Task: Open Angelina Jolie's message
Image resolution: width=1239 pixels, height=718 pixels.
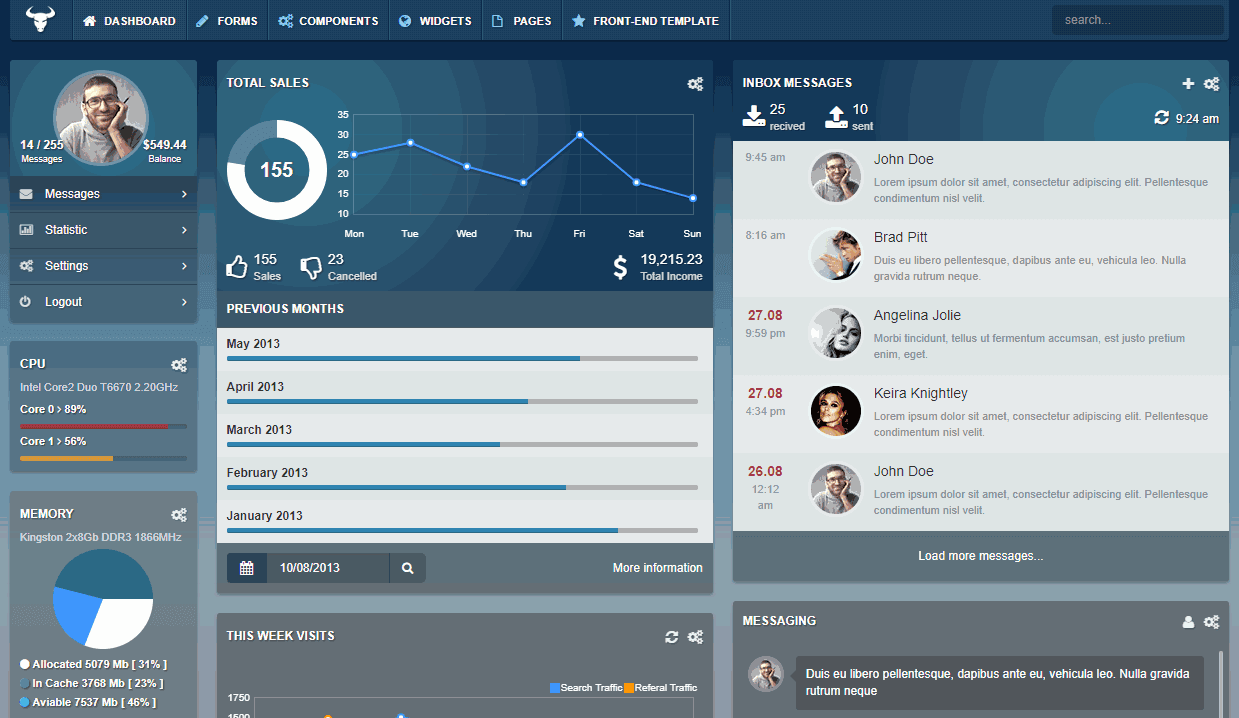Action: (981, 336)
